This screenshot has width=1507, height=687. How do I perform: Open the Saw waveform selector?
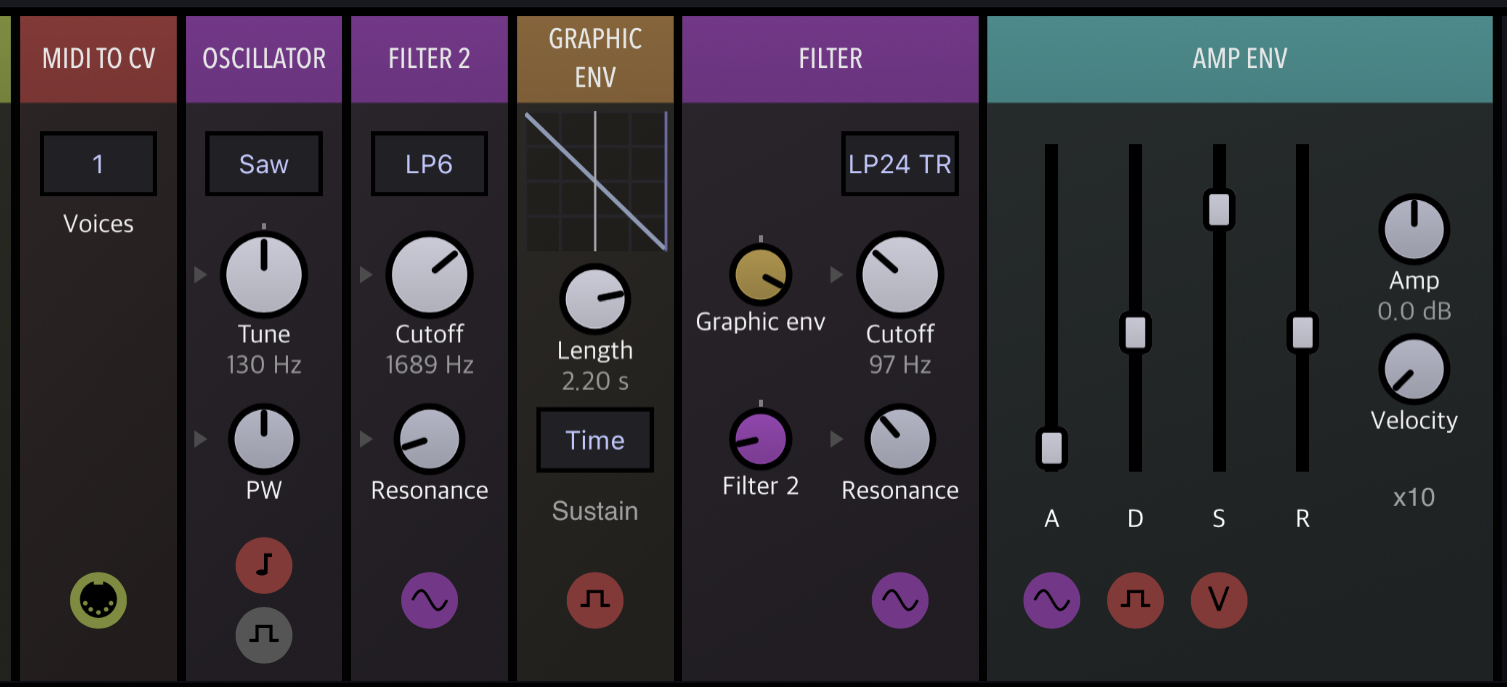[264, 164]
